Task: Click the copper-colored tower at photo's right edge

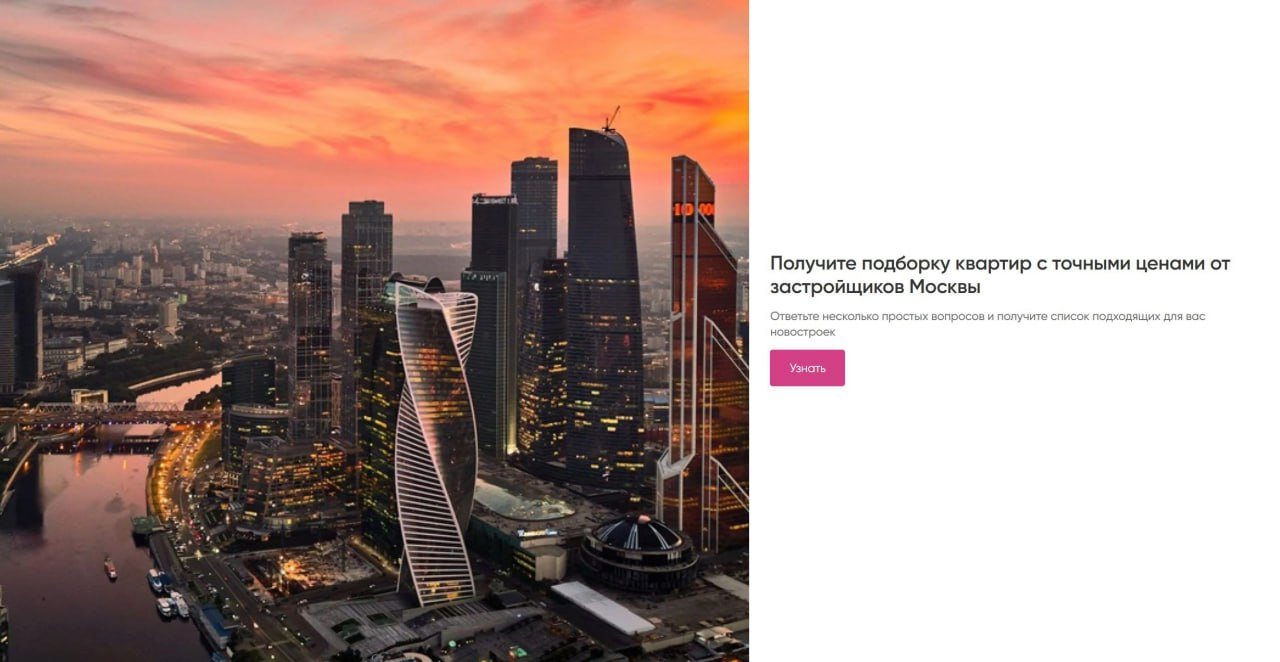Action: pyautogui.click(x=705, y=350)
